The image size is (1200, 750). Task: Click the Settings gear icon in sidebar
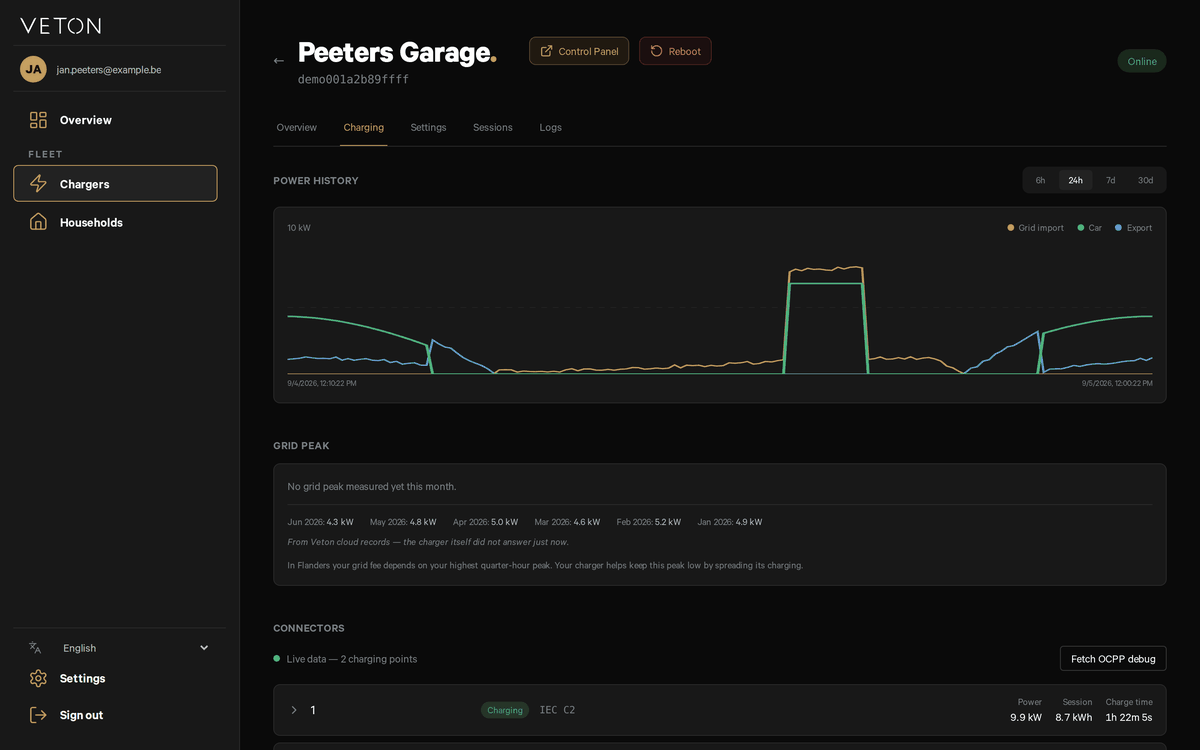(x=38, y=678)
